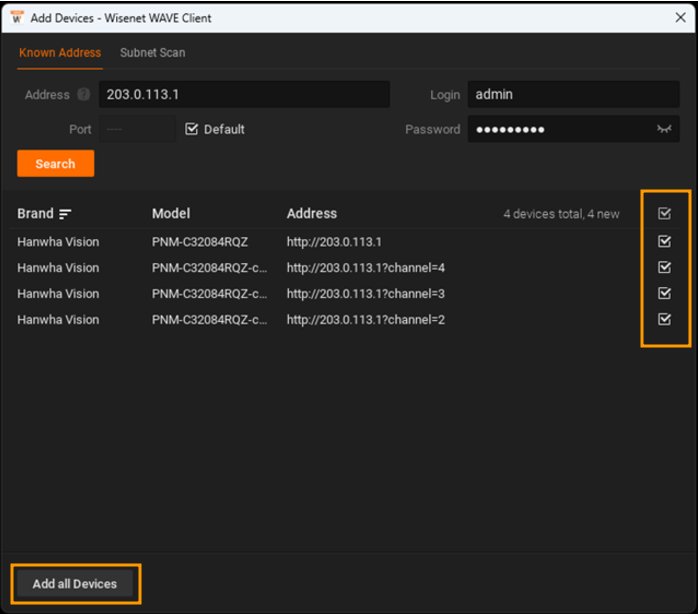Viewport: 698px width, 614px height.
Task: Sort by the Model column header
Action: tap(171, 214)
